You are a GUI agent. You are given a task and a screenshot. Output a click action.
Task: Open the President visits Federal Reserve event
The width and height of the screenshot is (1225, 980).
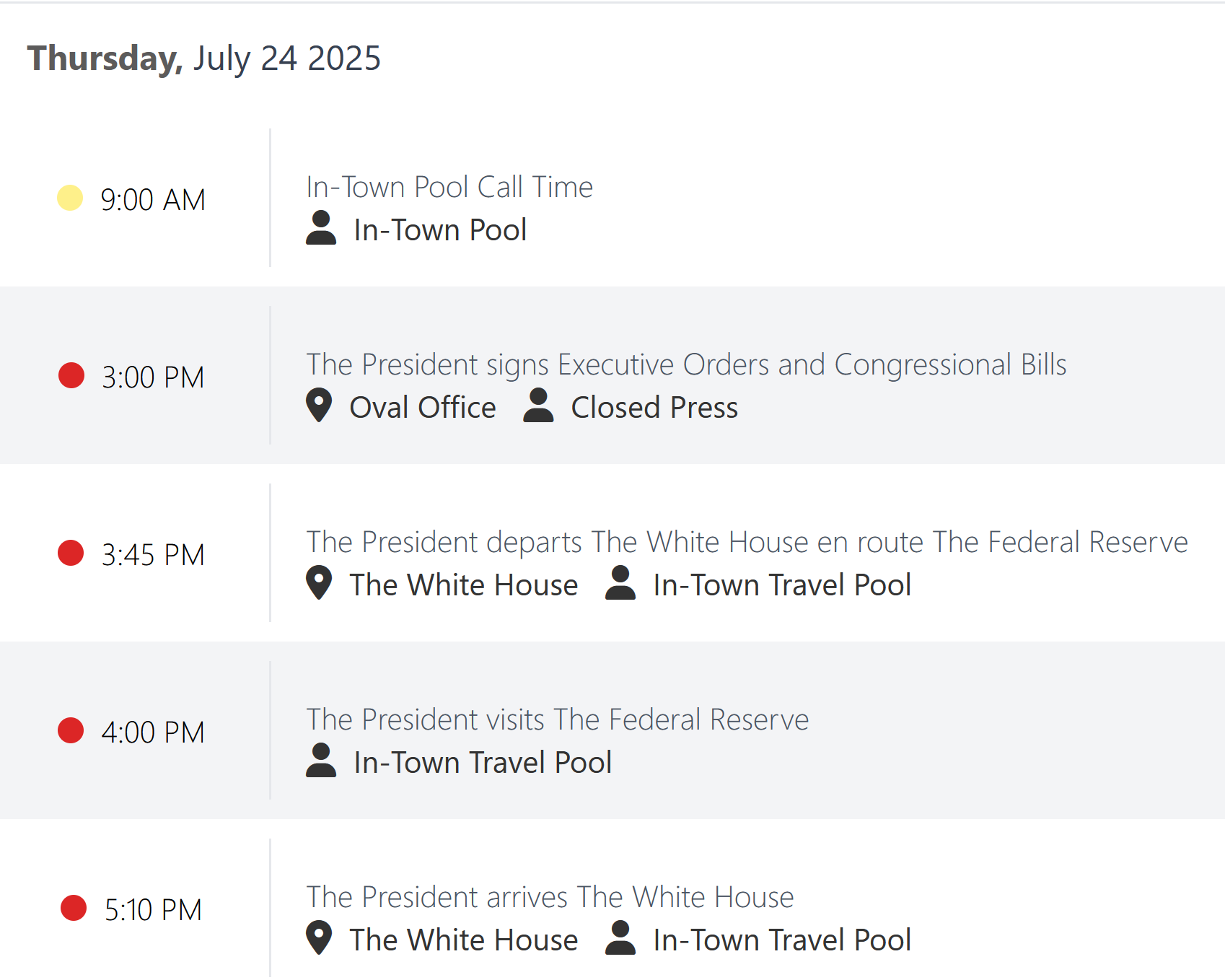tap(558, 719)
